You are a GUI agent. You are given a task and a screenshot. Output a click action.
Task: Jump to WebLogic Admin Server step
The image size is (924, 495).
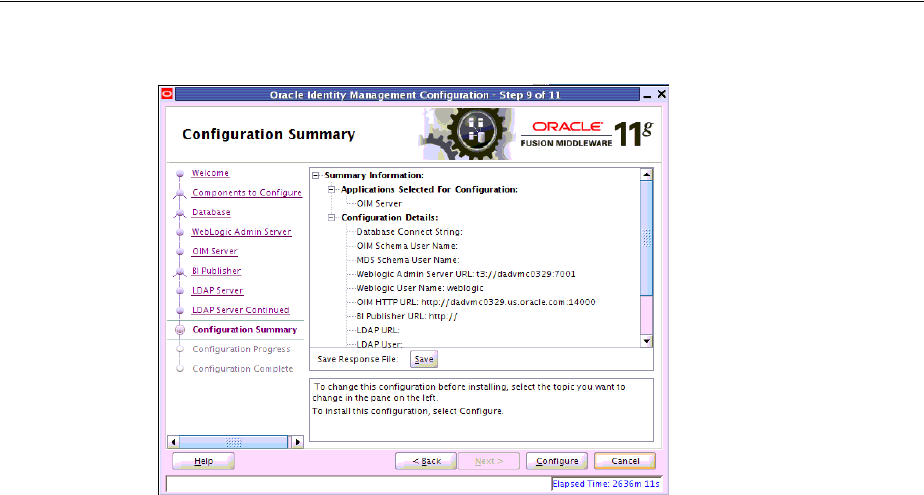click(x=242, y=232)
